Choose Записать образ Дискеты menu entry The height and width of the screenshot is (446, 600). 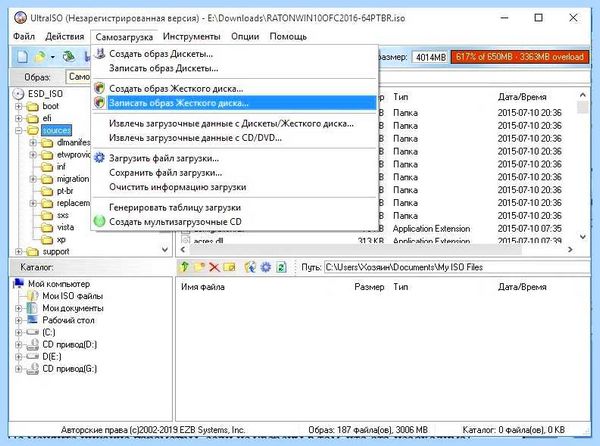click(235, 68)
